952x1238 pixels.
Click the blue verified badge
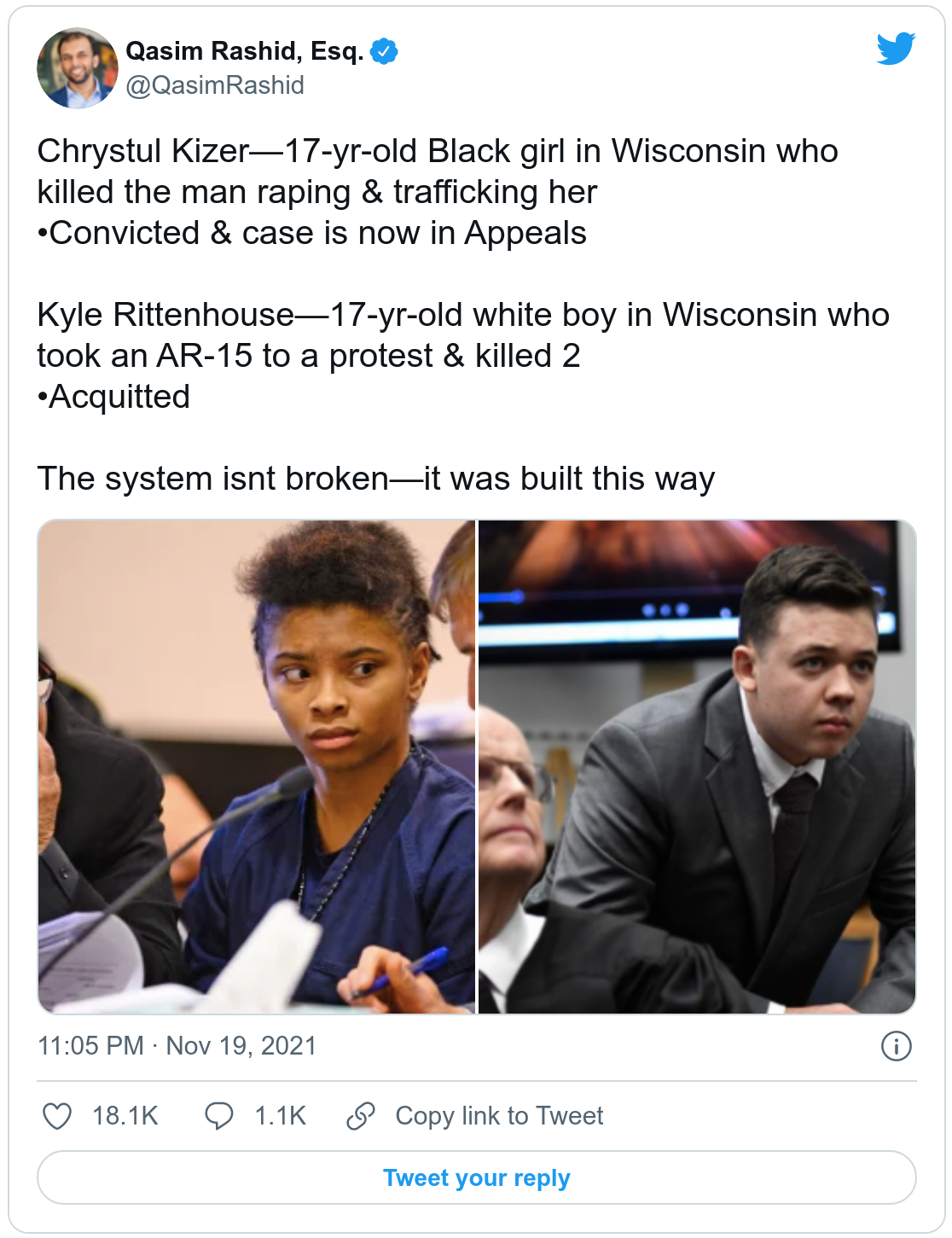tap(385, 51)
